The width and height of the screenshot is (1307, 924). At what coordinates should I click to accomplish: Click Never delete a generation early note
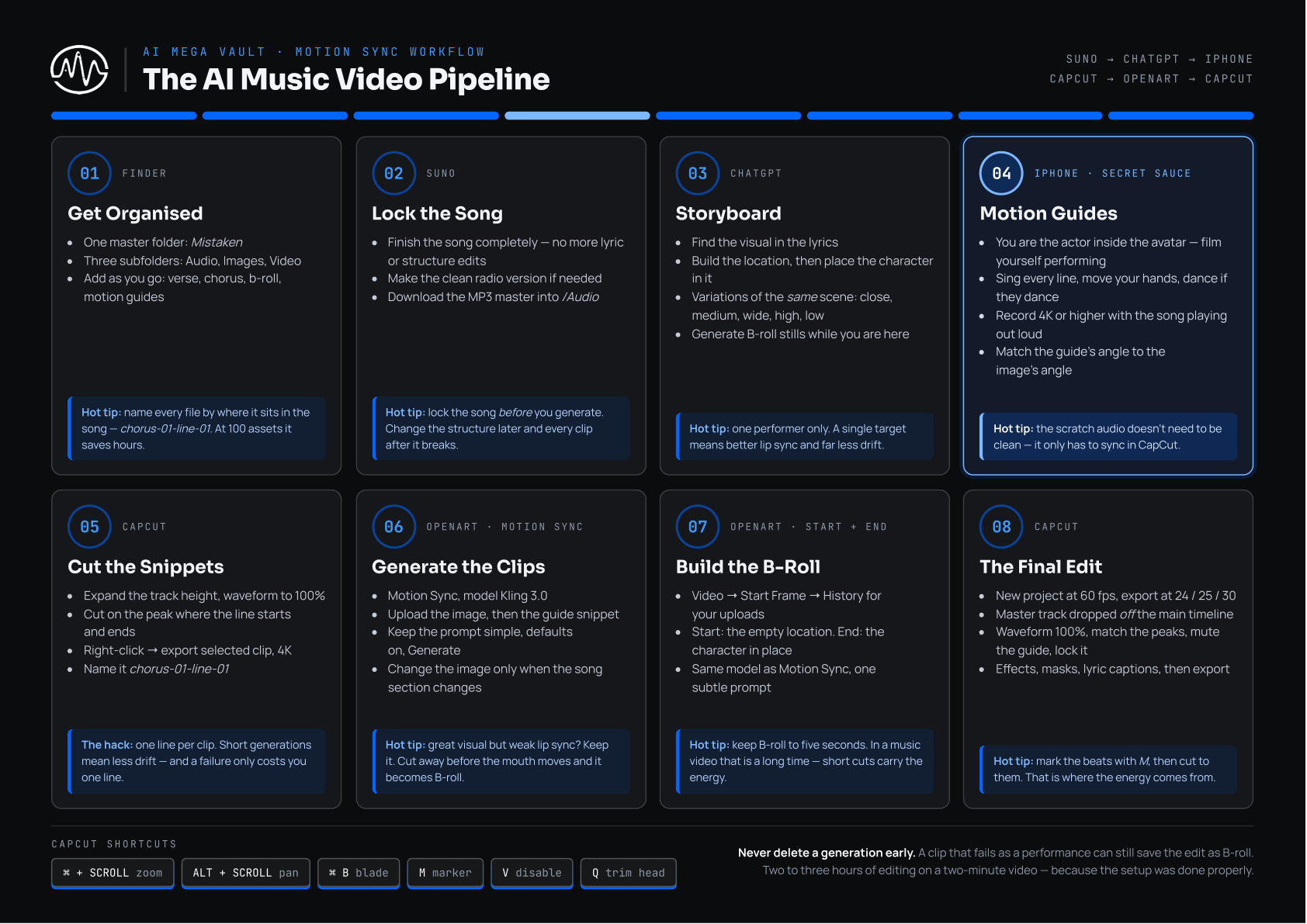pos(996,862)
